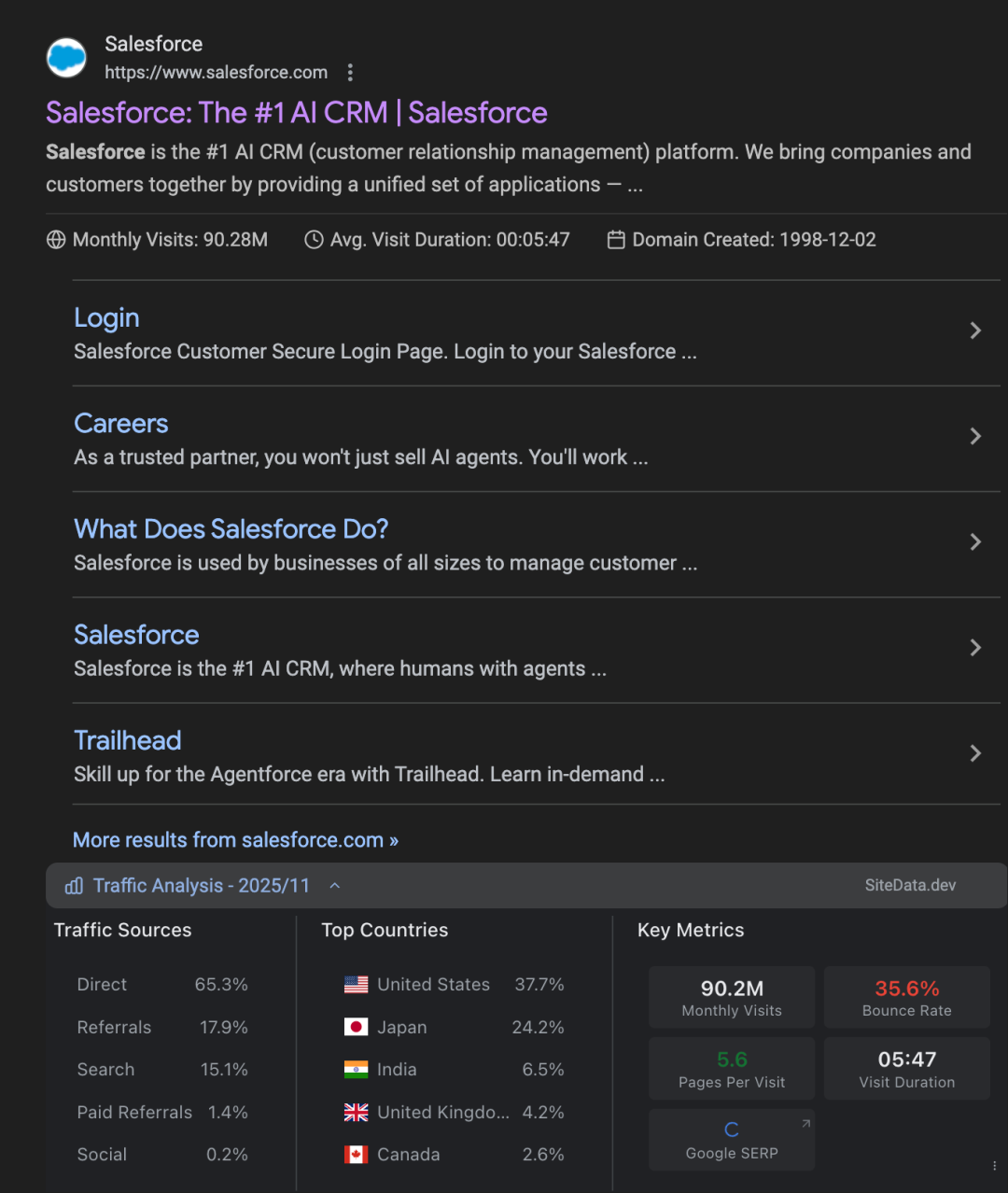Image resolution: width=1008 pixels, height=1193 pixels.
Task: Click the clock icon beside Avg. Visit Duration
Action: pos(314,240)
